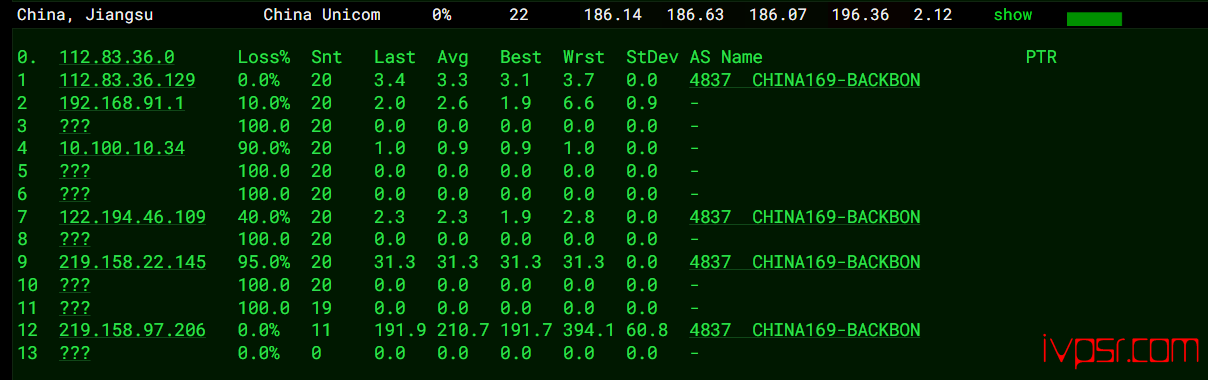The image size is (1208, 380).
Task: Click the Wrst column header
Action: [583, 58]
